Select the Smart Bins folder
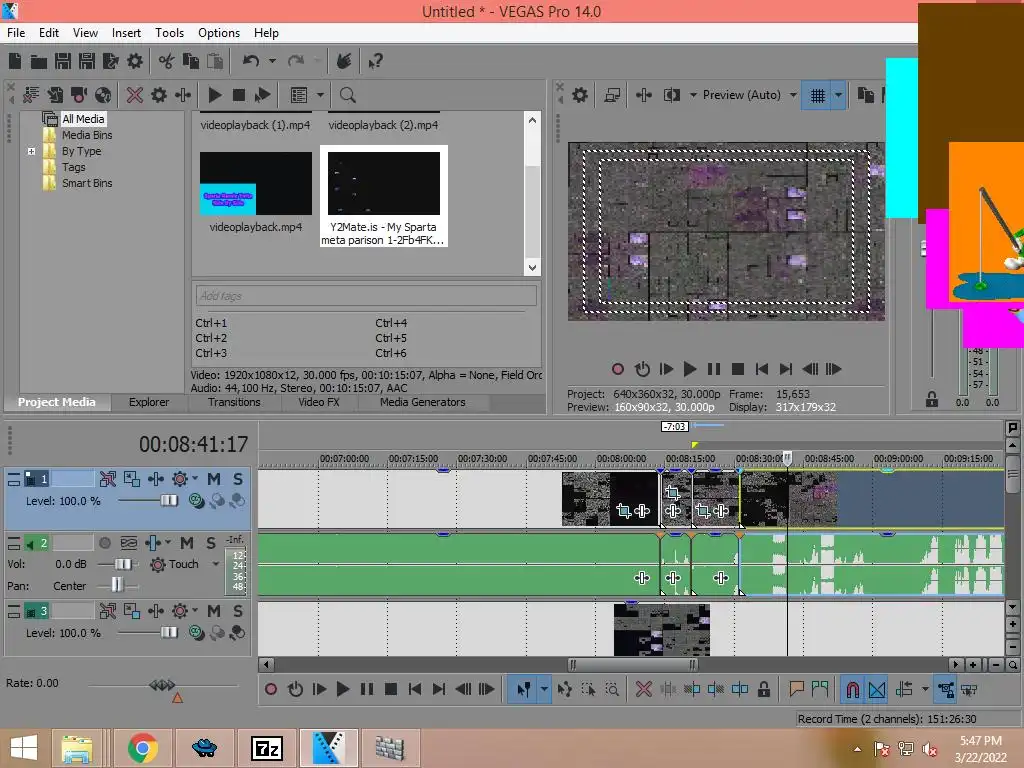 (x=87, y=184)
